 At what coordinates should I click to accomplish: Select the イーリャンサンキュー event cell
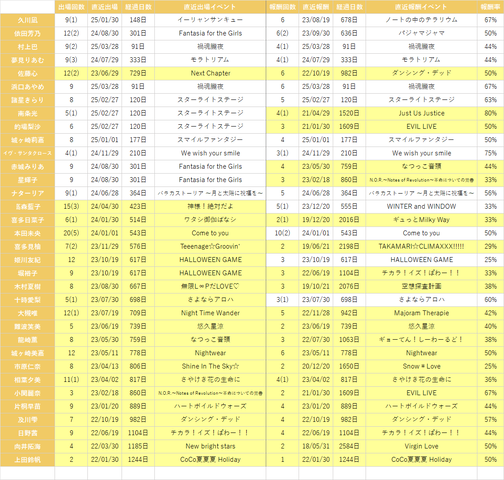pos(210,20)
